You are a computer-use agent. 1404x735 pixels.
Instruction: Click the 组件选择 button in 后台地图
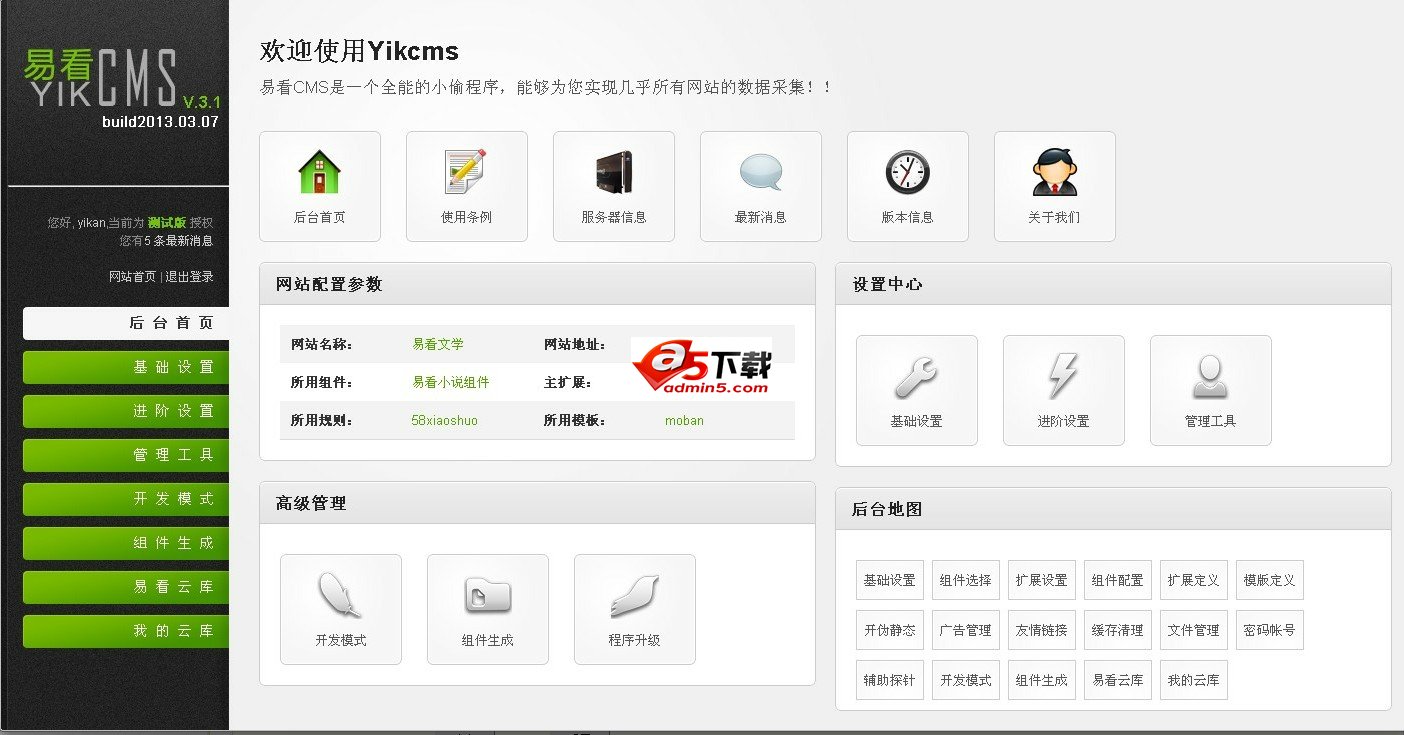click(x=966, y=580)
